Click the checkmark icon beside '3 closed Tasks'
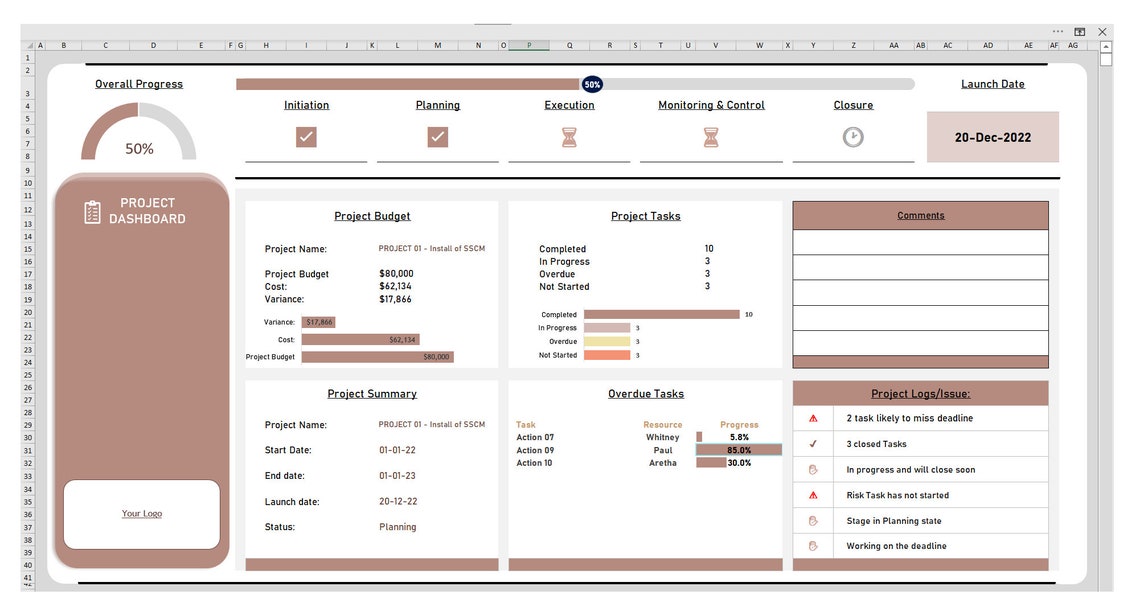Screen dimensions: 1140x615 (x=811, y=443)
